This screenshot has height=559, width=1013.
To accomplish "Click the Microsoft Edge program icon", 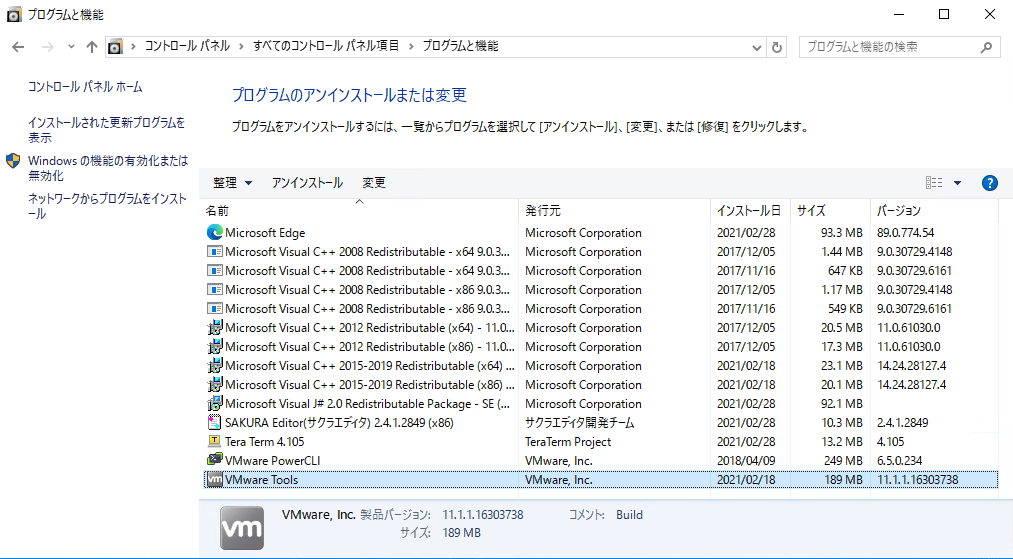I will tap(214, 233).
